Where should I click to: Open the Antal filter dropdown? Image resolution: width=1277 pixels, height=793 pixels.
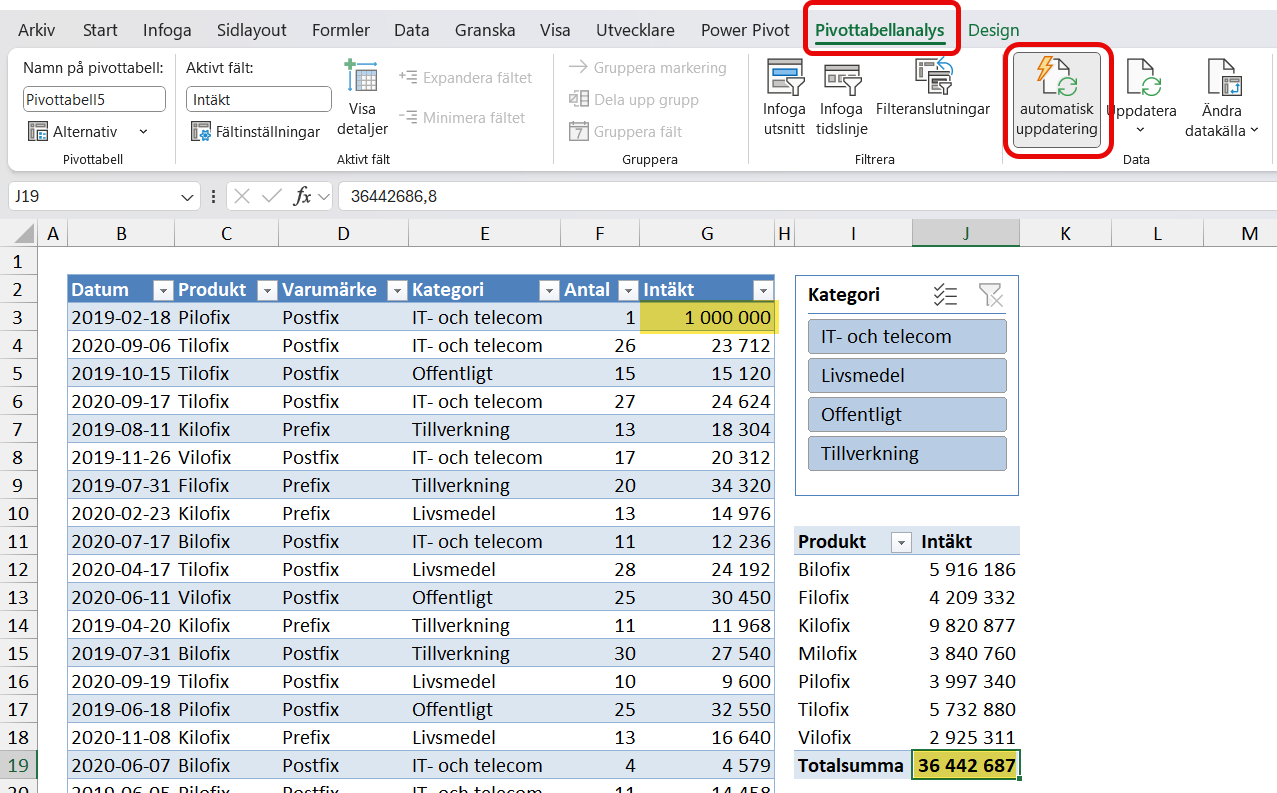point(627,290)
